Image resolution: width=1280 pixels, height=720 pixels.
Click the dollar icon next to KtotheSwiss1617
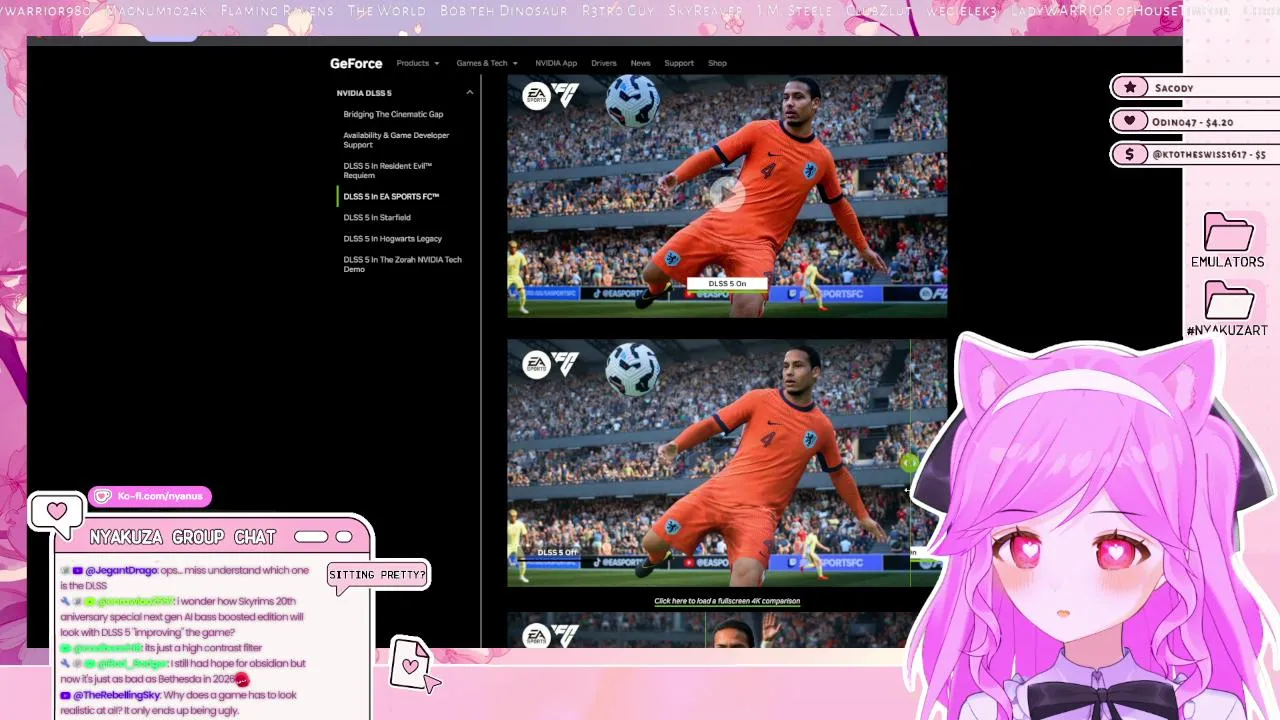point(1130,154)
